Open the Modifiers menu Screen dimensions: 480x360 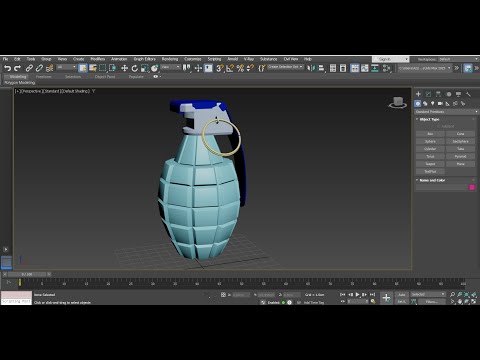pos(98,59)
